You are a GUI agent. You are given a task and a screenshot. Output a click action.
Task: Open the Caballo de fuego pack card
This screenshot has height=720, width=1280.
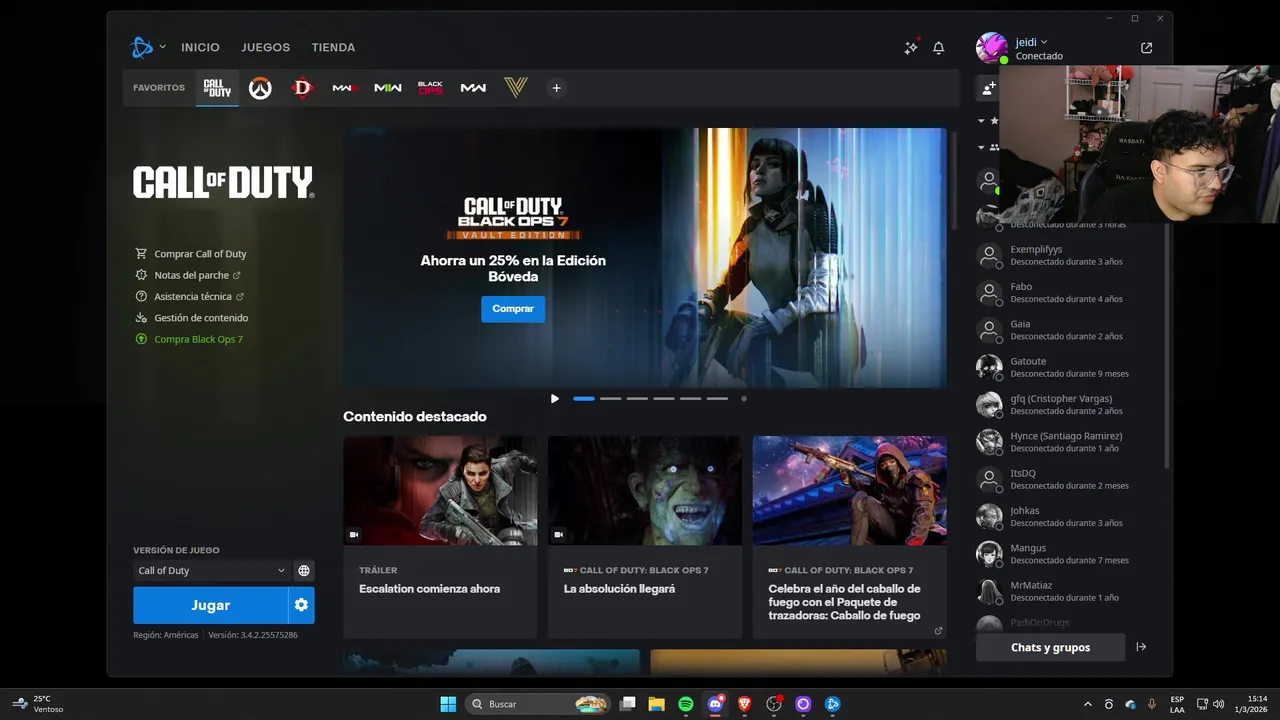tap(850, 537)
